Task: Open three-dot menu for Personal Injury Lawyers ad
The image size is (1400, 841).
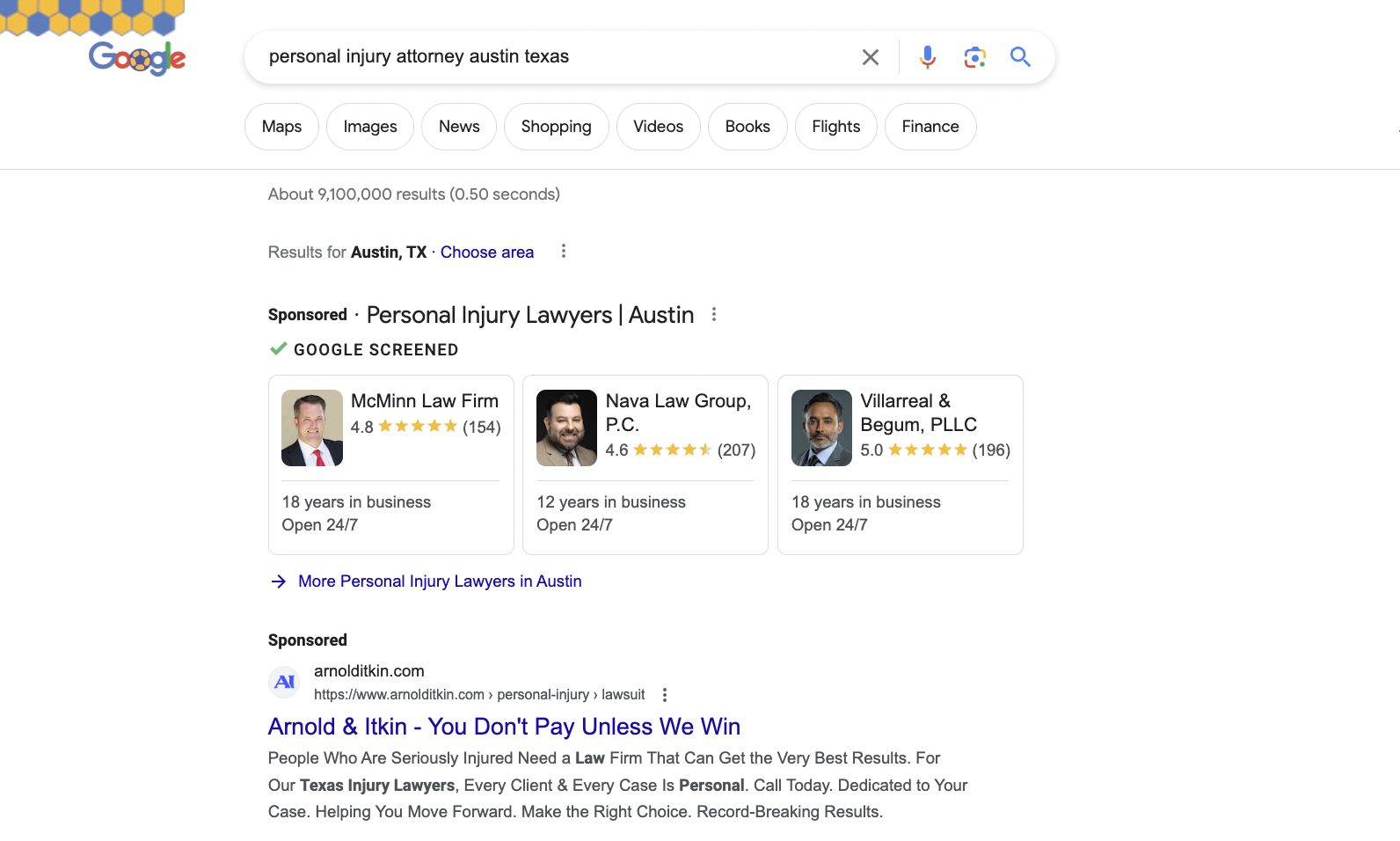Action: tap(714, 315)
